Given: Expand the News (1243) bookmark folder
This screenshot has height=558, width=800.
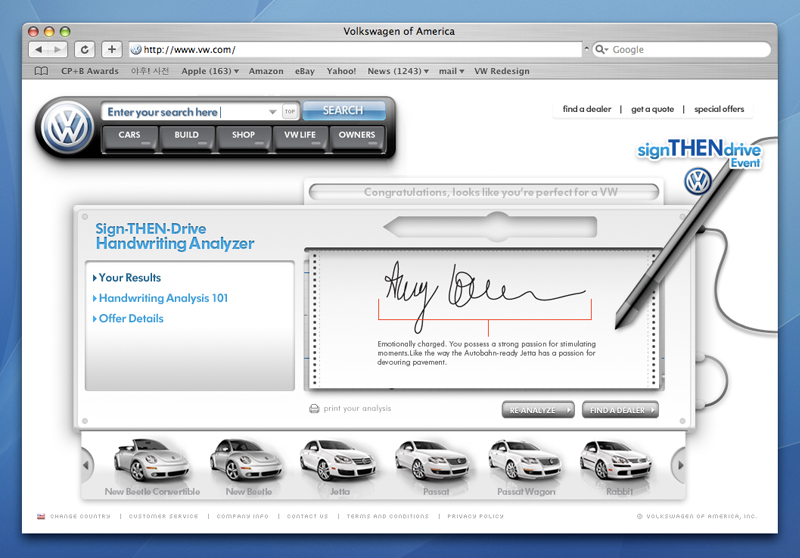Looking at the screenshot, I should coord(398,71).
